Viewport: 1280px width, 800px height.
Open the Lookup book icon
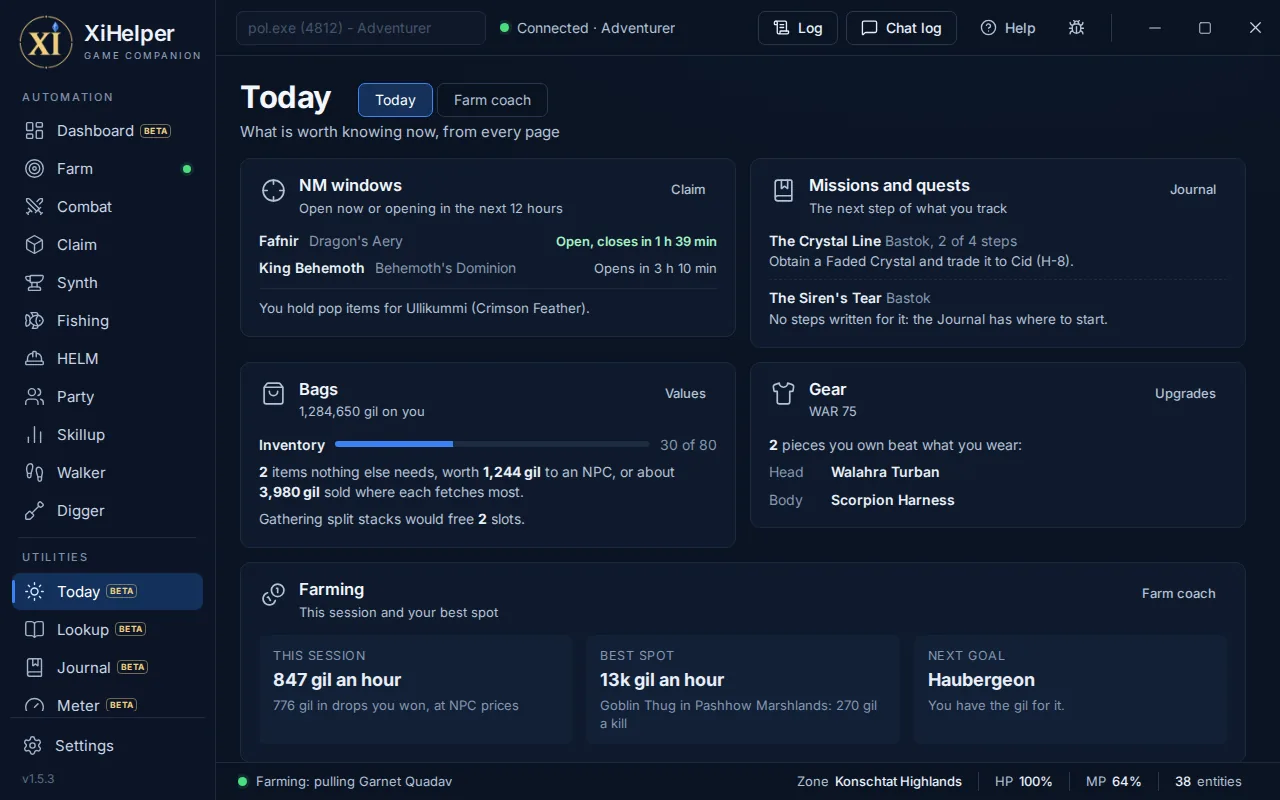click(x=35, y=629)
